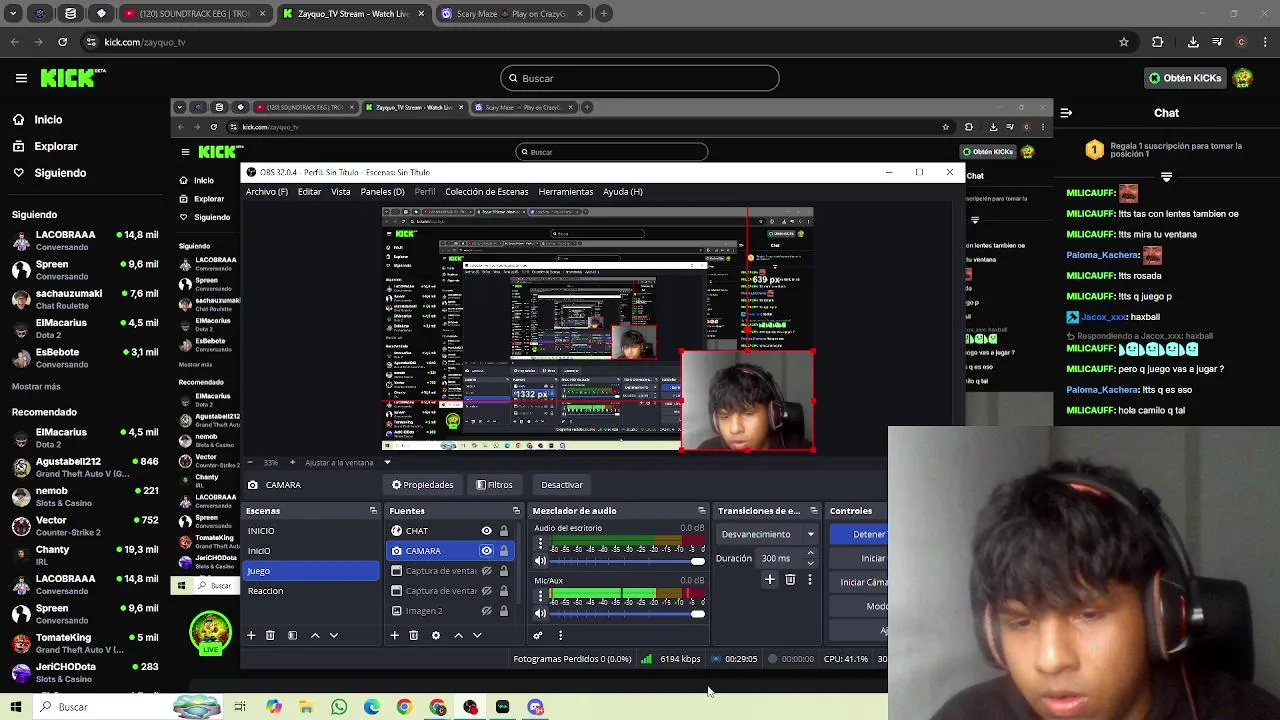Move selected scene up in Escenas
The image size is (1280, 720).
315,635
